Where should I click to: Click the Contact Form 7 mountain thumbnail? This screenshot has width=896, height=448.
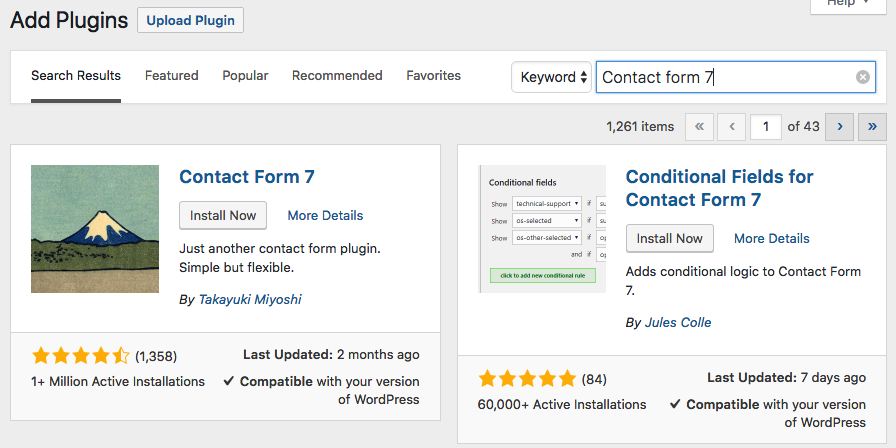tap(95, 229)
